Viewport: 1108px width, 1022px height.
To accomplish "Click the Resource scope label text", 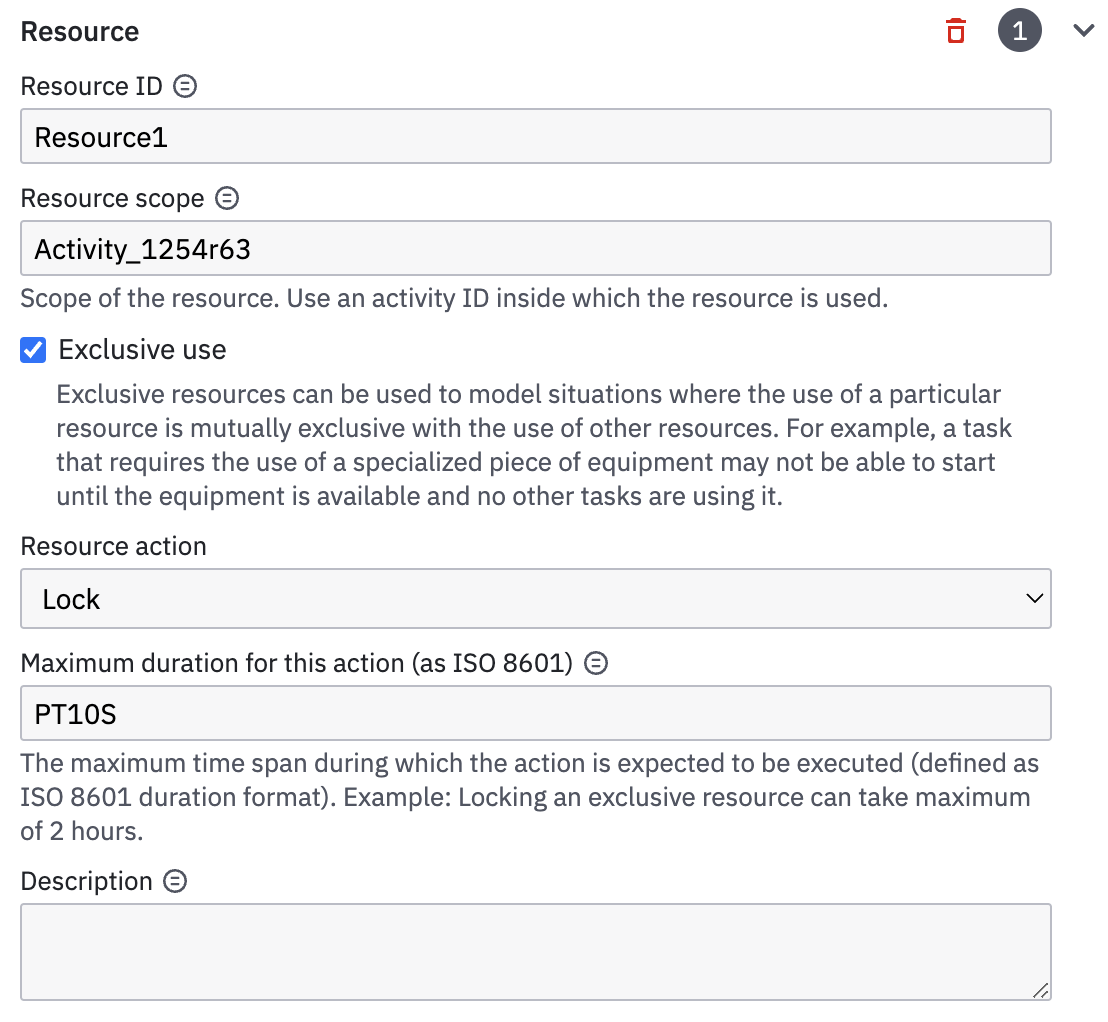I will (112, 198).
